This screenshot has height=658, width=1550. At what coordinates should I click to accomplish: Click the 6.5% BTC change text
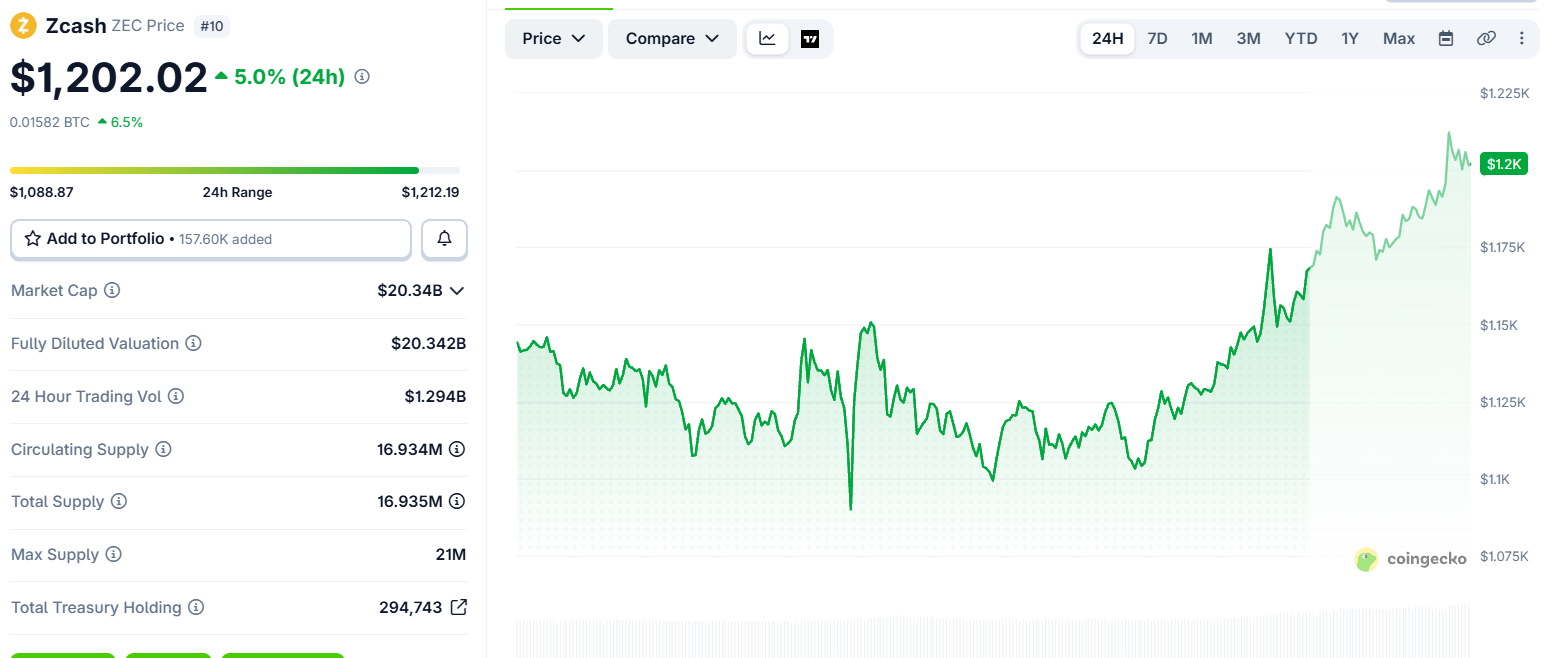[126, 122]
